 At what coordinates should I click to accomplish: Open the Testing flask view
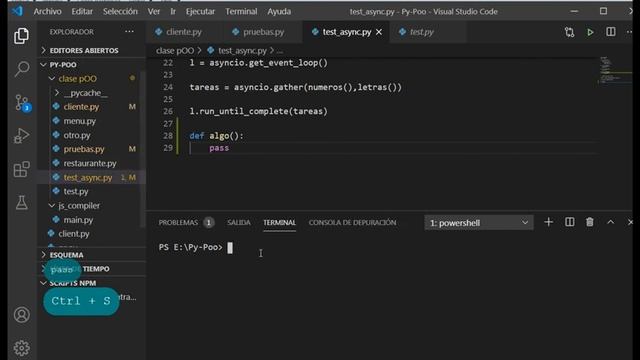pyautogui.click(x=21, y=202)
